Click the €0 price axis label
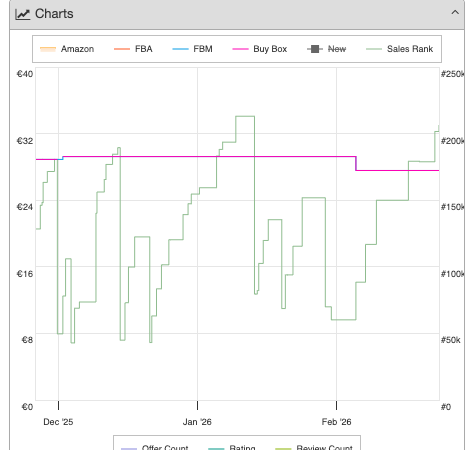Viewport: 474px width, 450px height. 27,407
